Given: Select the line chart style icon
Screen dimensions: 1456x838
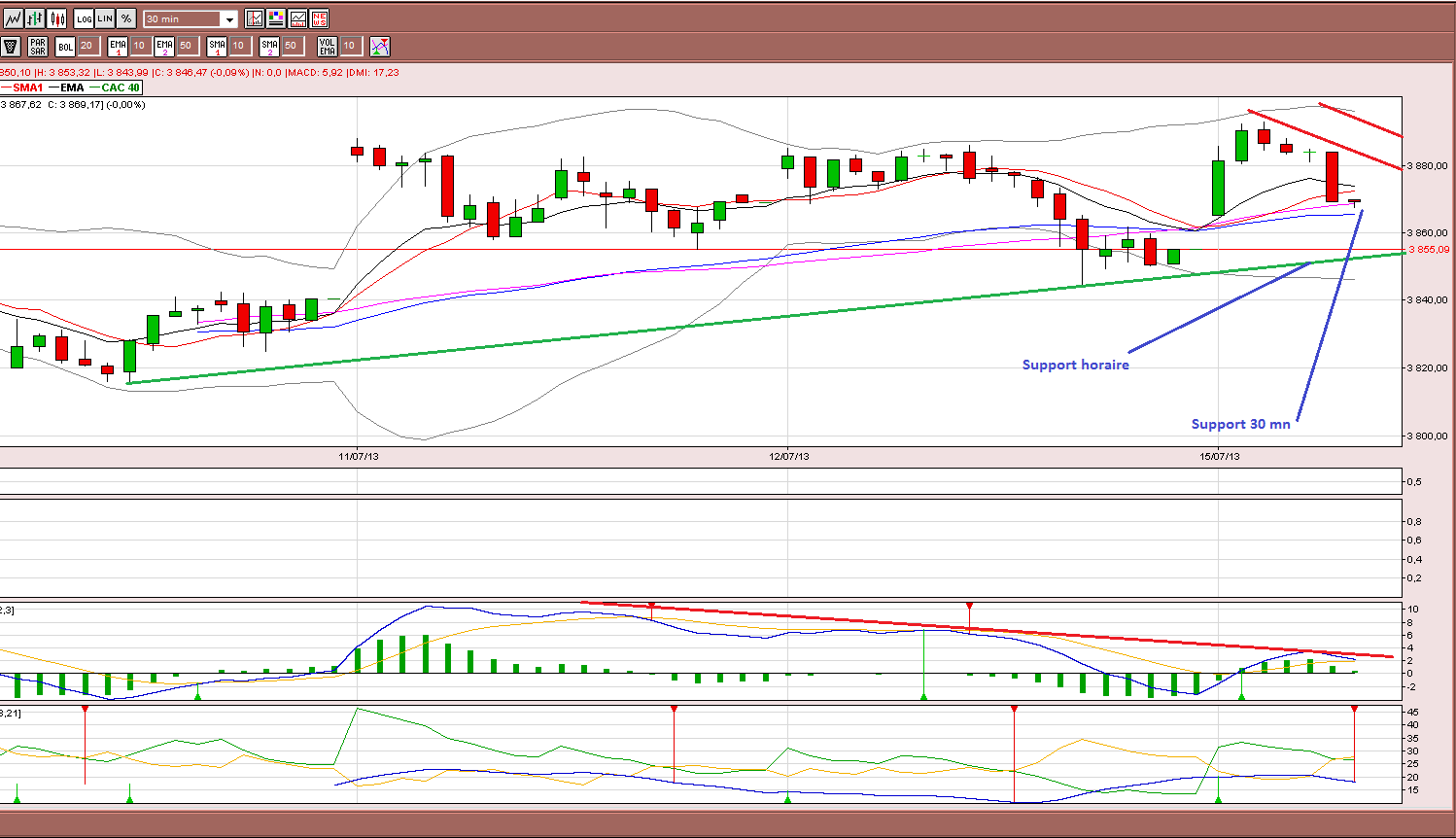Looking at the screenshot, I should pos(13,18).
